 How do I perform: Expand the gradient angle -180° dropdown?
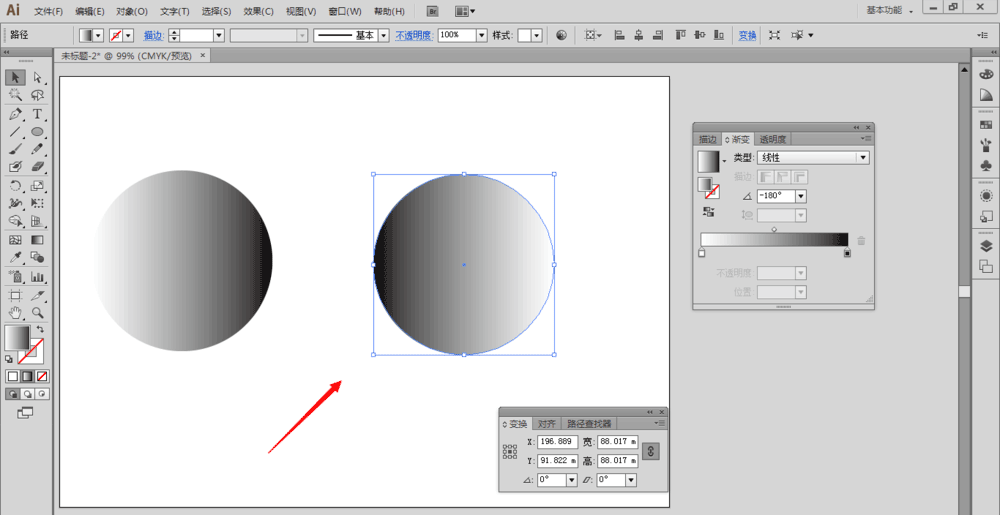800,196
